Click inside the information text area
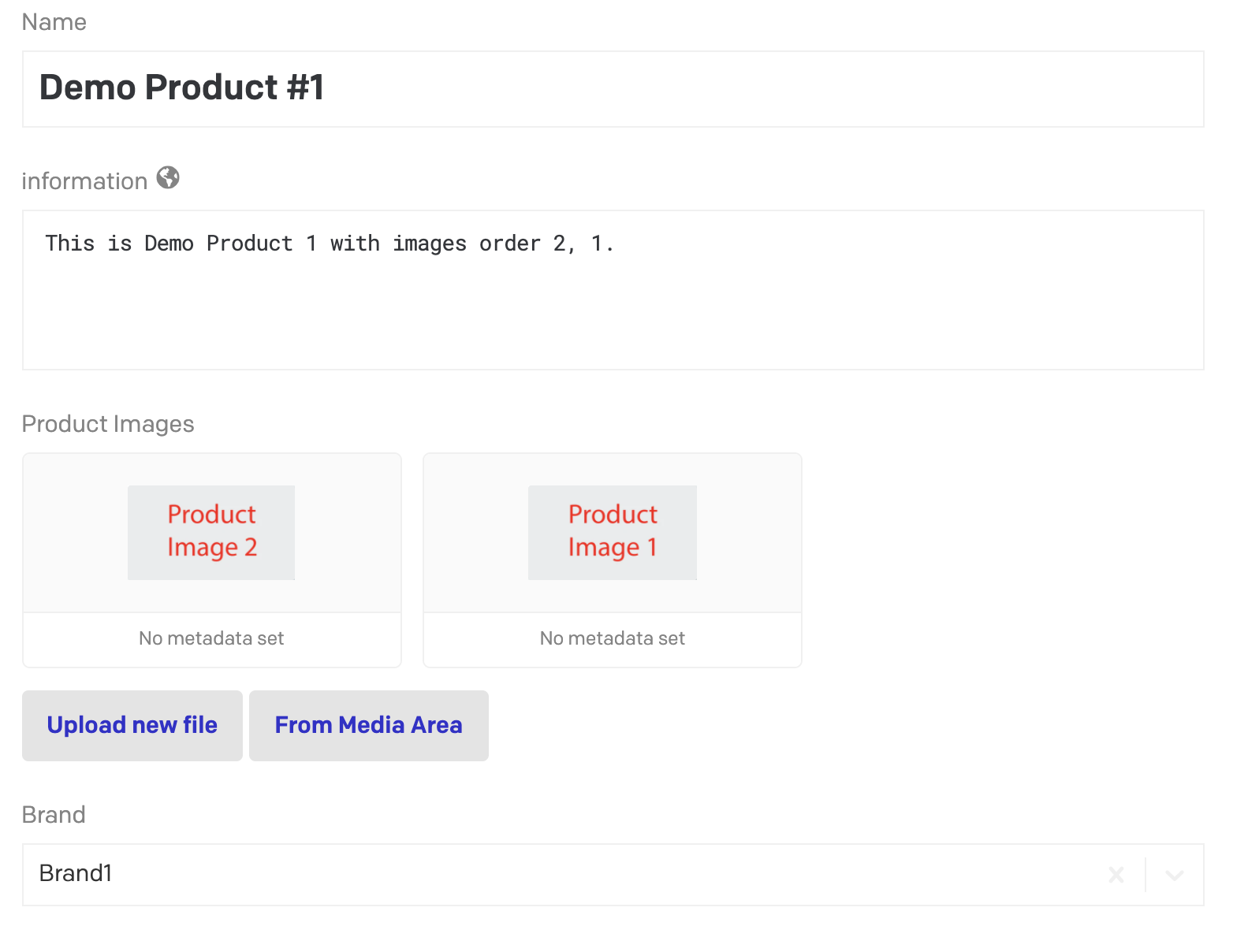Image resolution: width=1233 pixels, height=952 pixels. [613, 307]
